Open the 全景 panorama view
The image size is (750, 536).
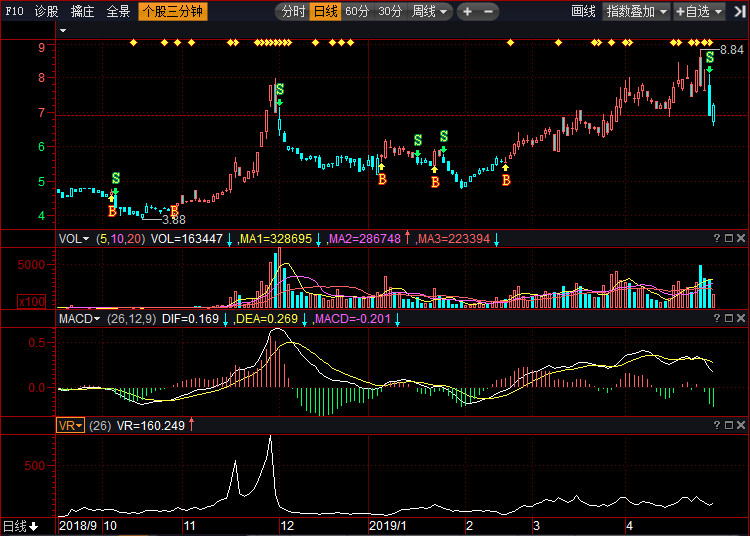[118, 11]
